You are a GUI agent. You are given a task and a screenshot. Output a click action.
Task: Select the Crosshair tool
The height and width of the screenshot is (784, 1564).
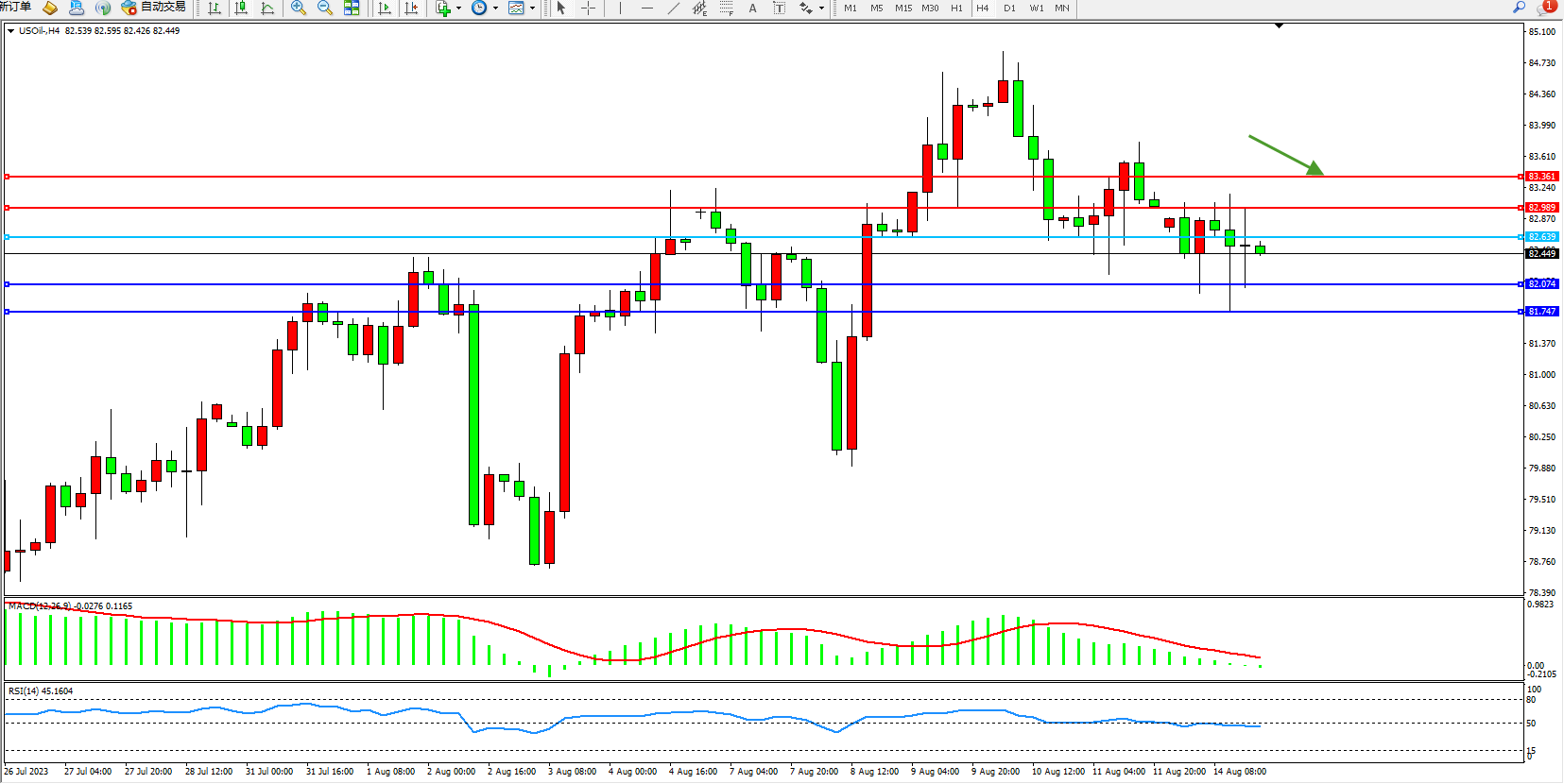(x=588, y=9)
